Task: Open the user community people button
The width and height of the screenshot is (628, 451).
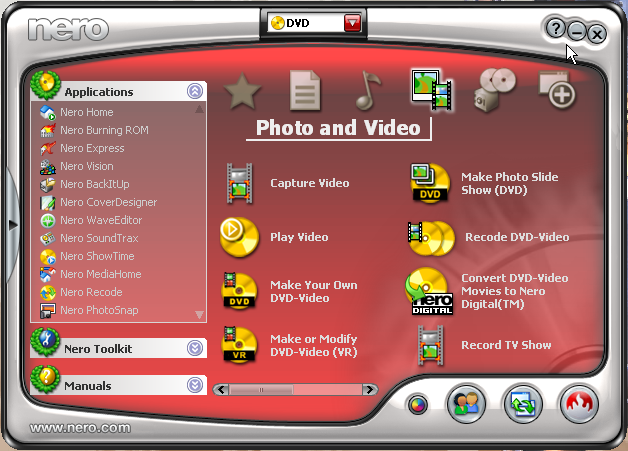Action: pos(466,403)
